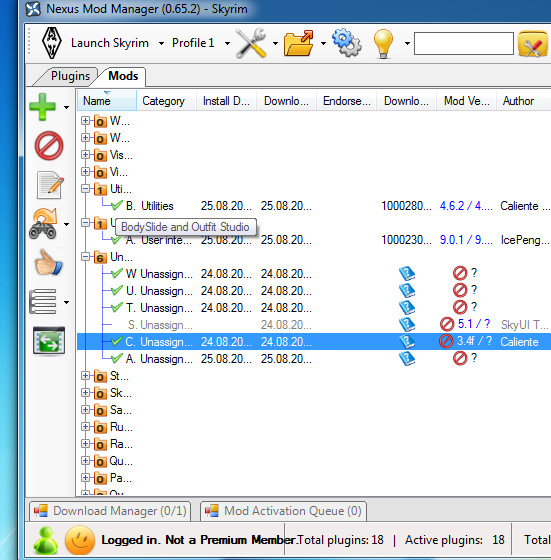
Task: Expand the Sk... category node
Action: [85, 392]
